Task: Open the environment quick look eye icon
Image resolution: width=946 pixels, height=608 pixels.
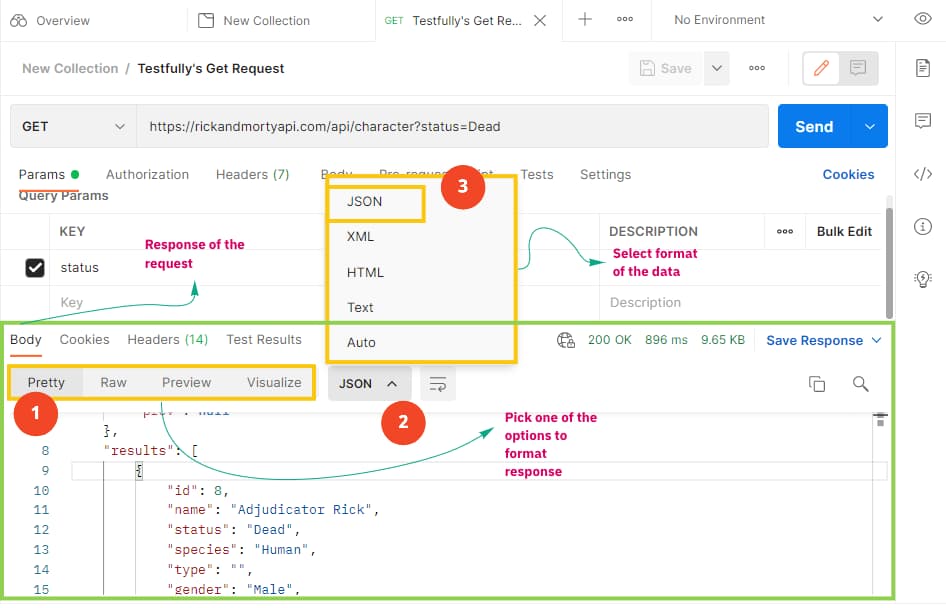Action: [922, 19]
